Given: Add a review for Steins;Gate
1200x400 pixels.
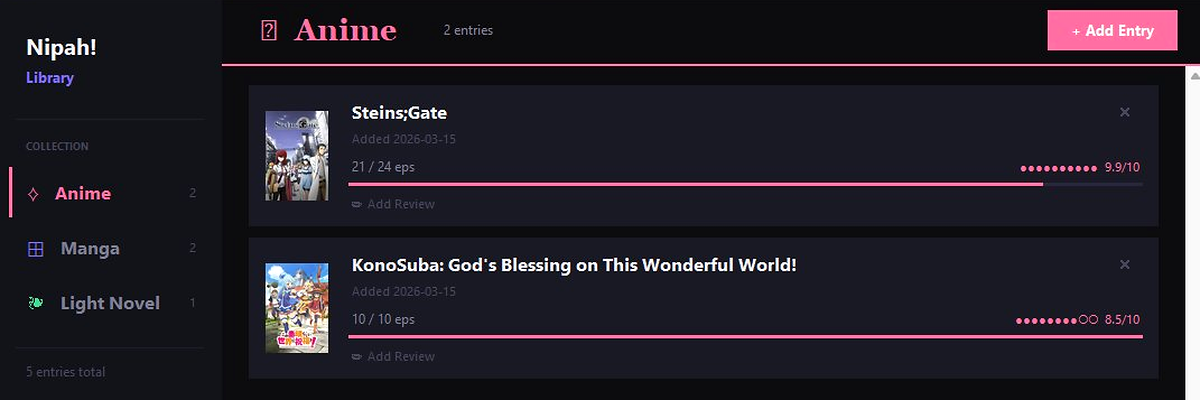Looking at the screenshot, I should click(x=394, y=204).
